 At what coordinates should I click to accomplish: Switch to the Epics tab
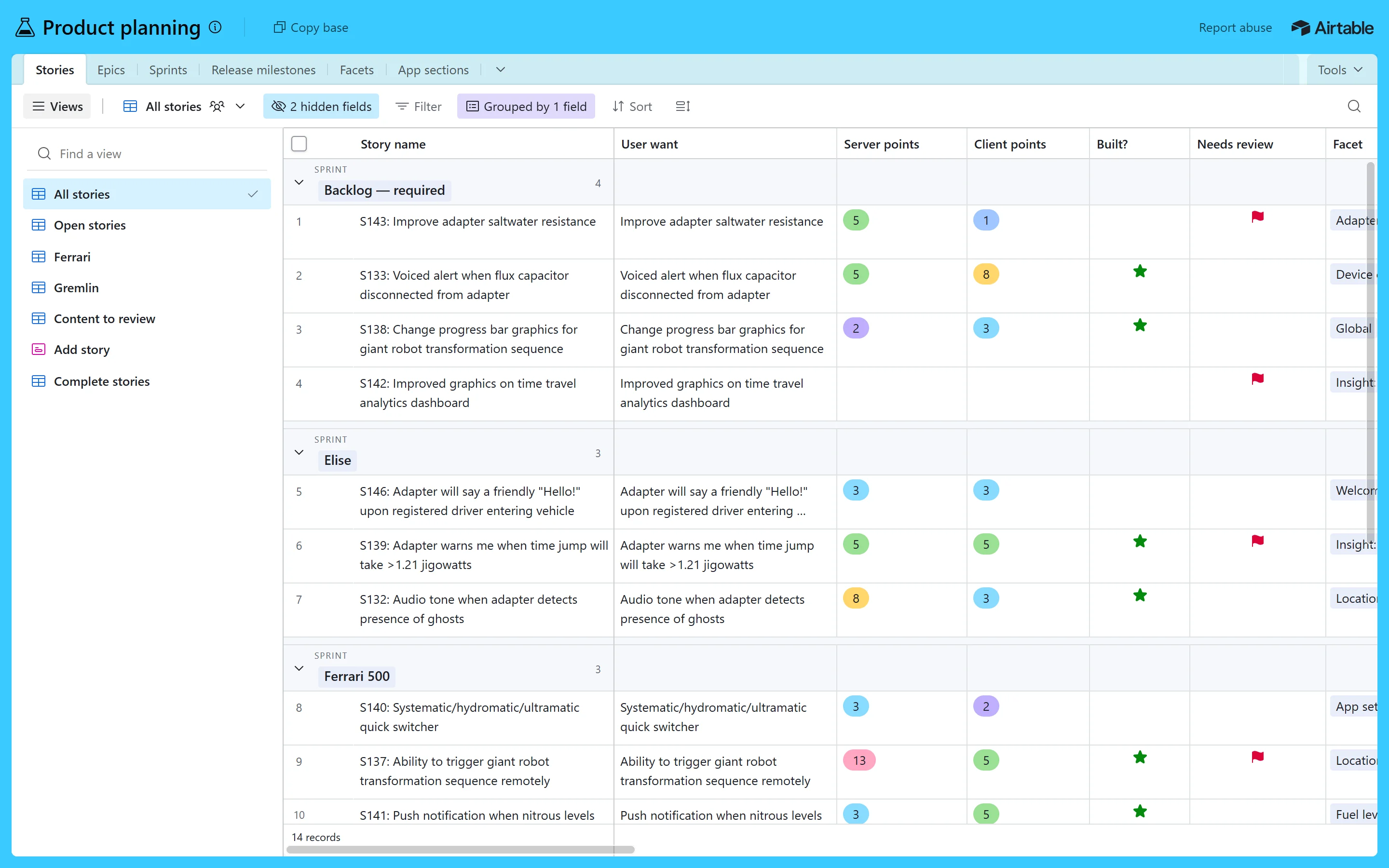coord(111,70)
